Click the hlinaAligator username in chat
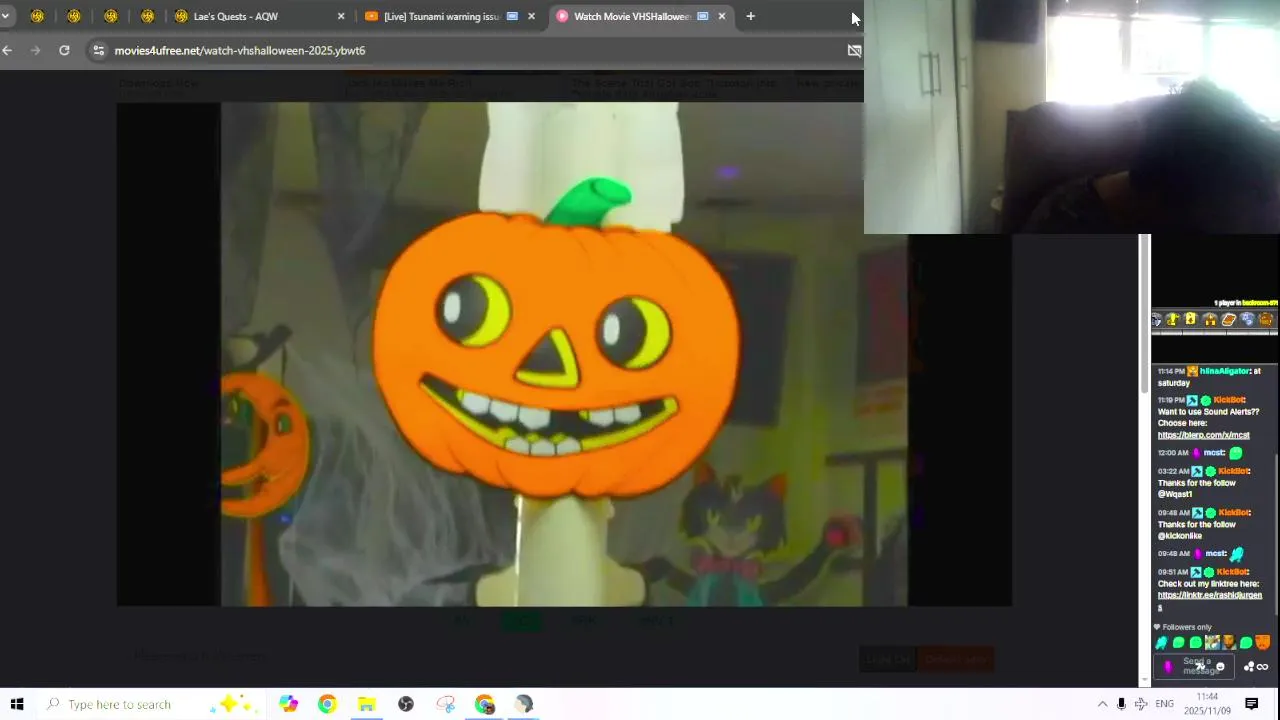Screen dimensions: 1280x720 [1225, 371]
